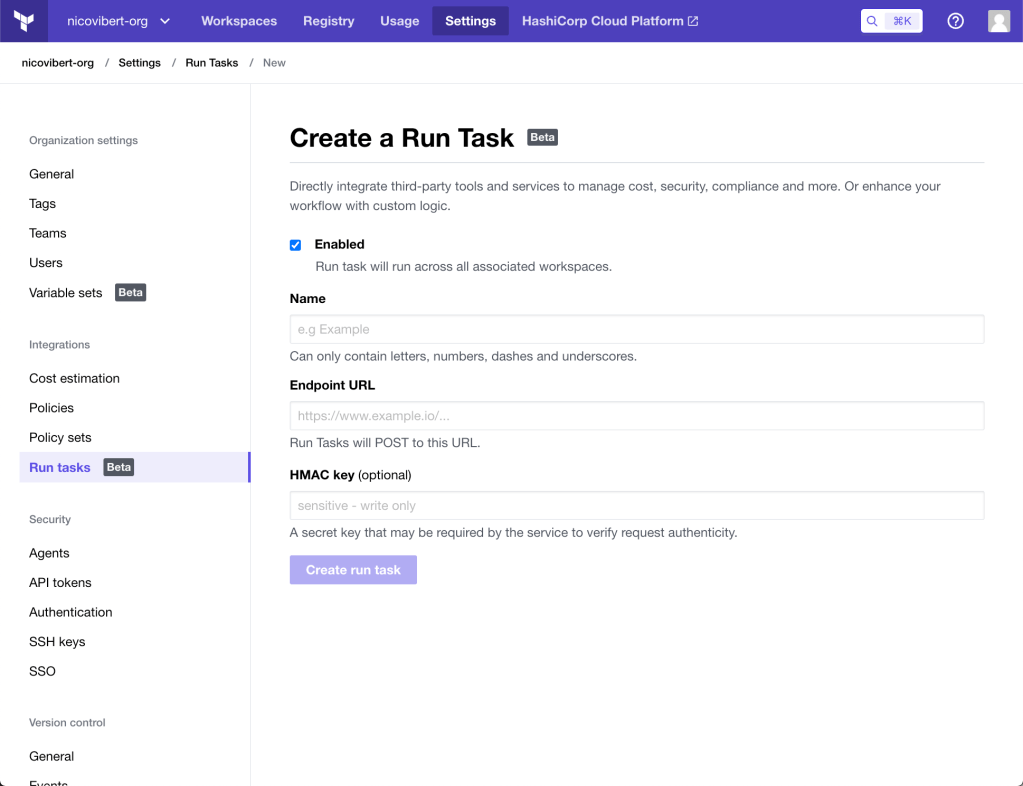Viewport: 1023px width, 786px height.
Task: Go to the Usage tab
Action: pos(399,21)
